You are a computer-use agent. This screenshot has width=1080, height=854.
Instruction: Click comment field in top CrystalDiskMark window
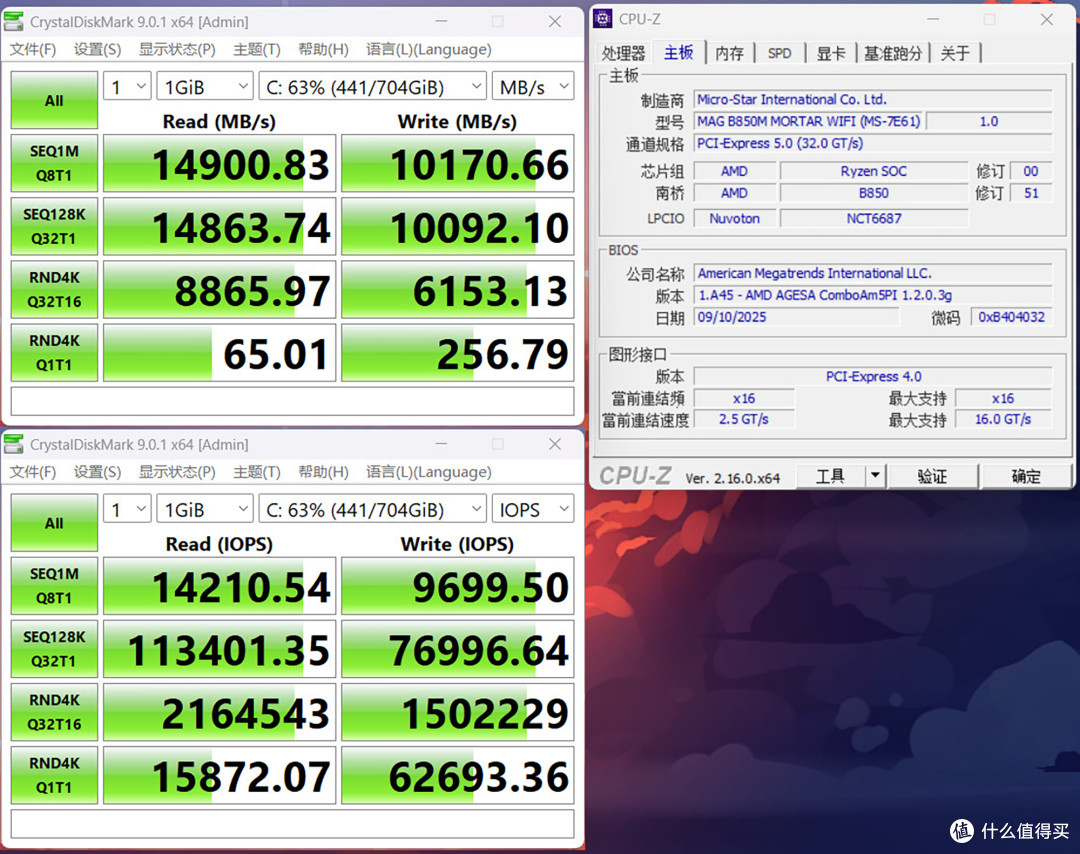point(292,400)
